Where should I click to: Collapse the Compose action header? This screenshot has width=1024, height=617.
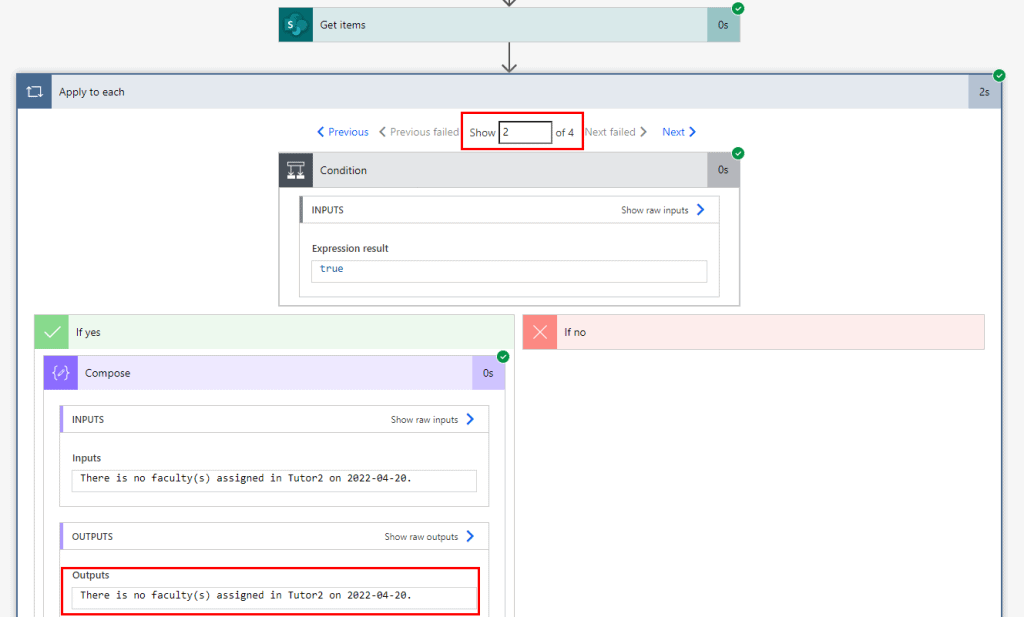point(274,373)
